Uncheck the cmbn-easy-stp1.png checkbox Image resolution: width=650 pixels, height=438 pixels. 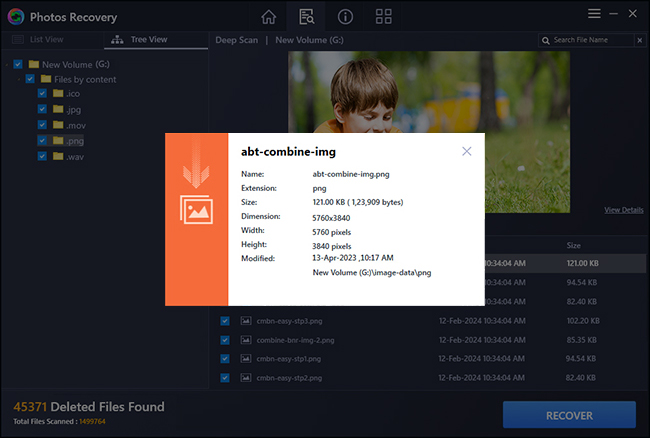click(225, 358)
